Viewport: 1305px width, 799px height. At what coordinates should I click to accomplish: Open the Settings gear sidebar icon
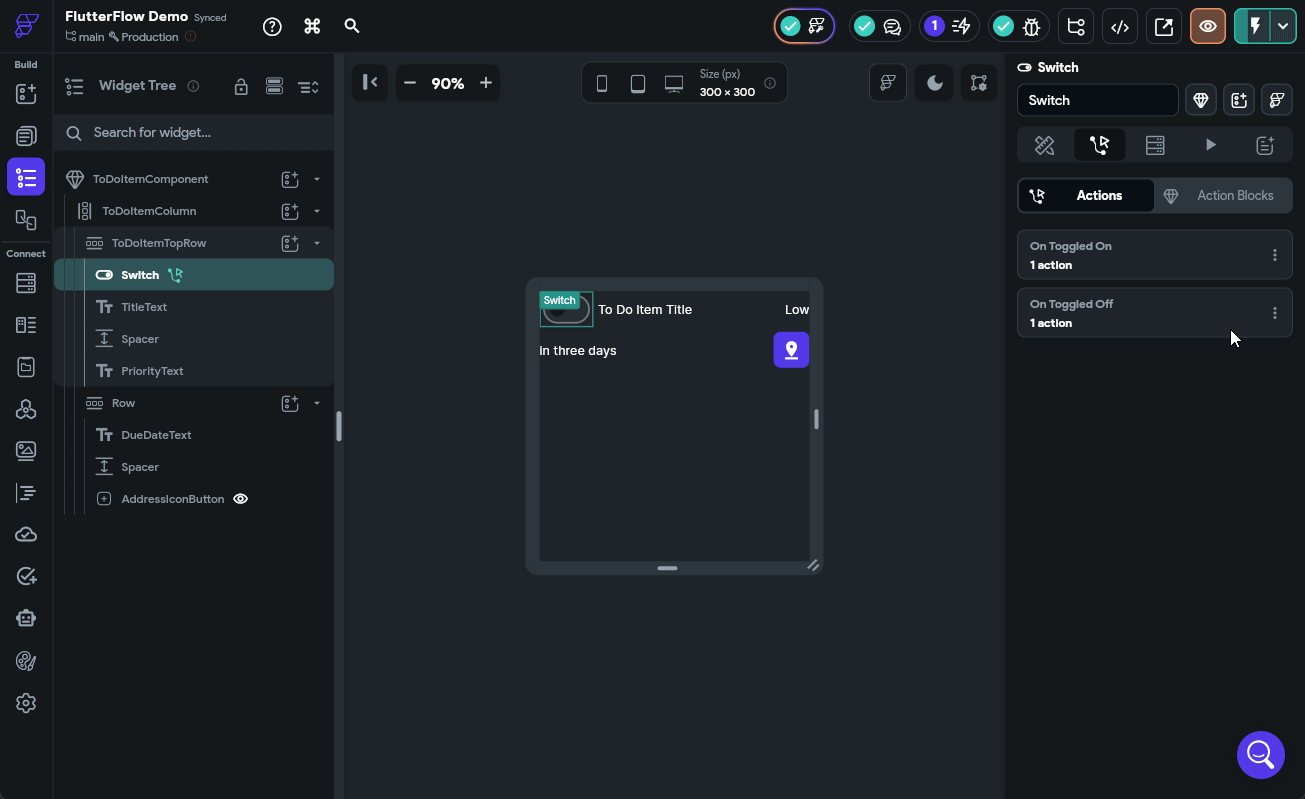(26, 703)
